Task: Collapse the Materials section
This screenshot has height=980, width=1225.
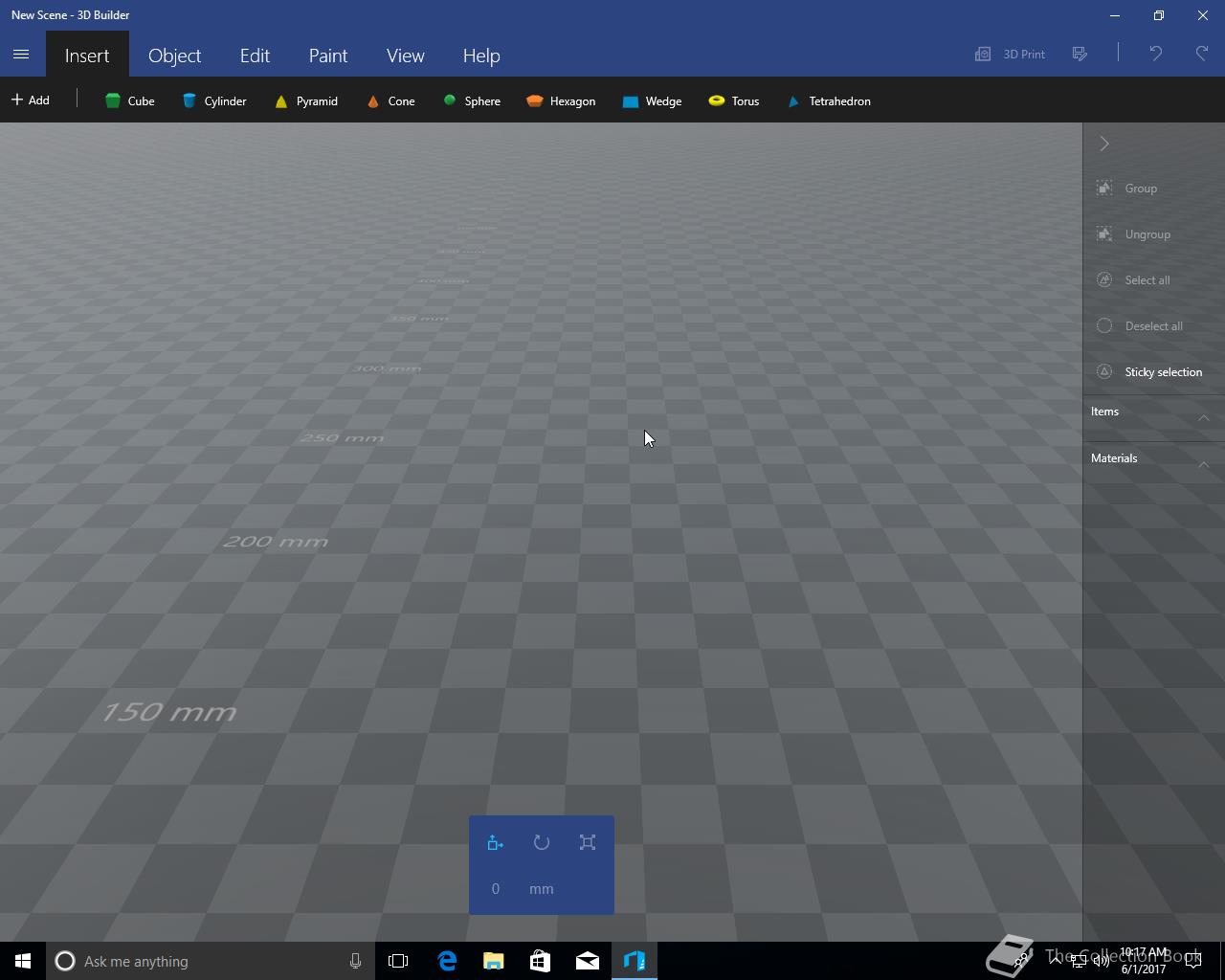Action: coord(1204,464)
